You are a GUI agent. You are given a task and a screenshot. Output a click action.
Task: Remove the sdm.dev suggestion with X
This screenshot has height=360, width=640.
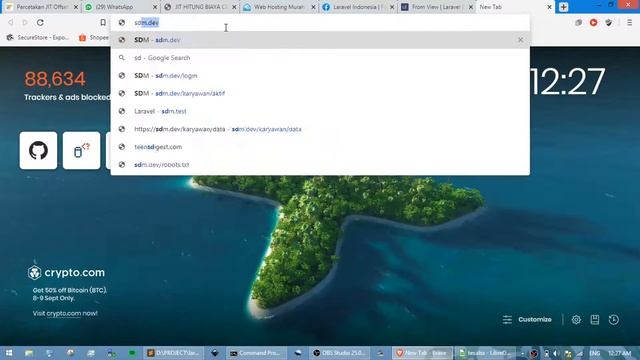[x=520, y=40]
